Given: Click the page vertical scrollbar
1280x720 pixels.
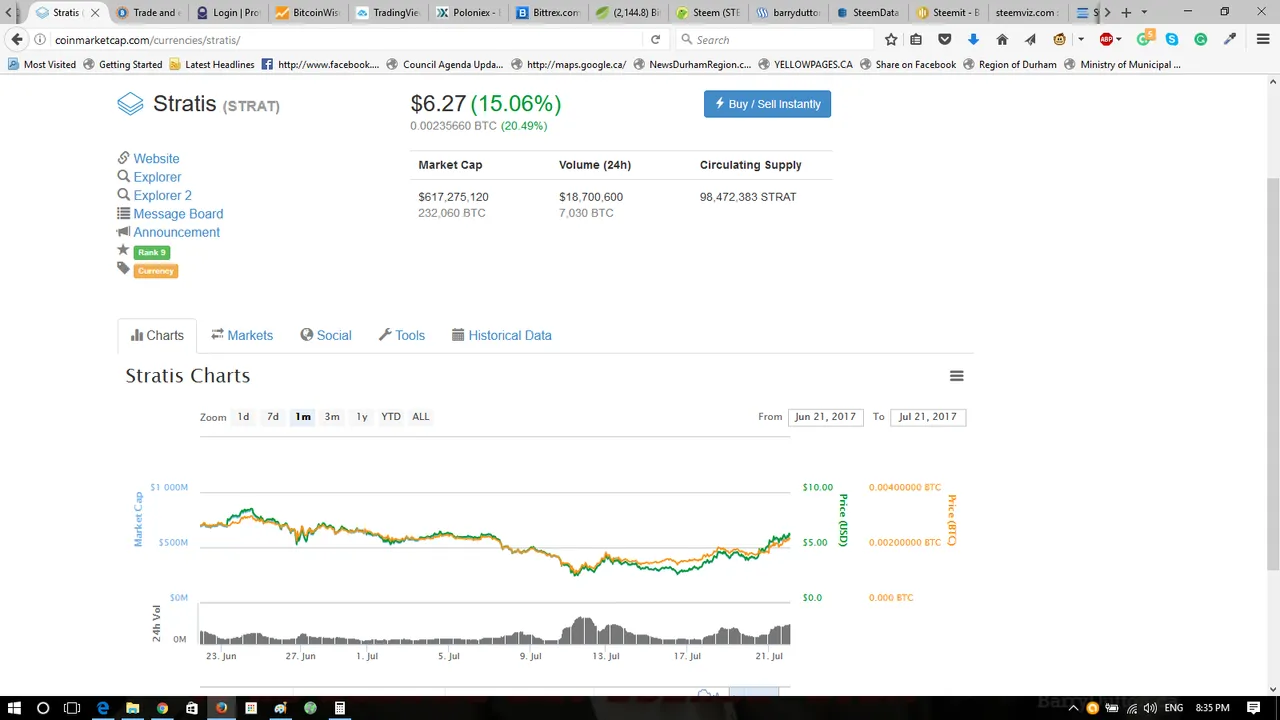Looking at the screenshot, I should 1272,373.
